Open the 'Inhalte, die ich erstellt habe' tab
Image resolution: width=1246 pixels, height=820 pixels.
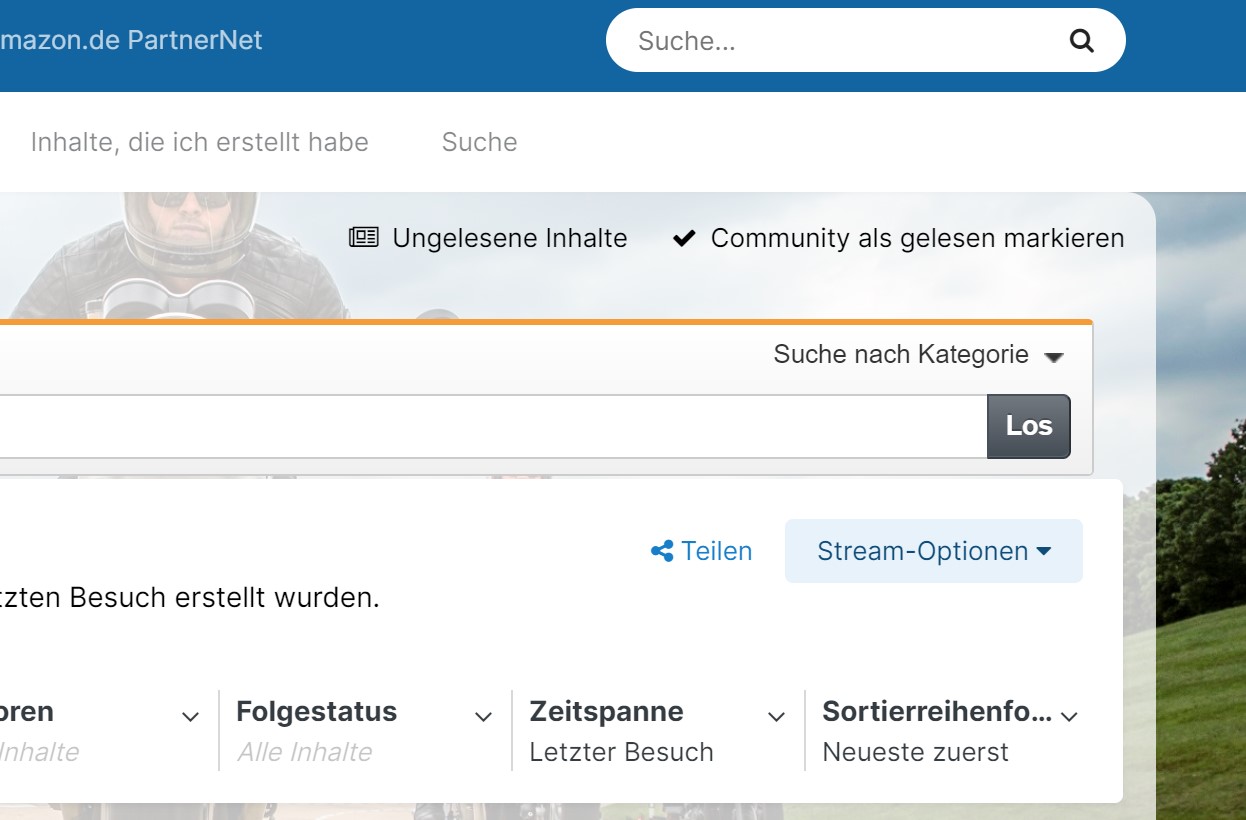[x=199, y=142]
